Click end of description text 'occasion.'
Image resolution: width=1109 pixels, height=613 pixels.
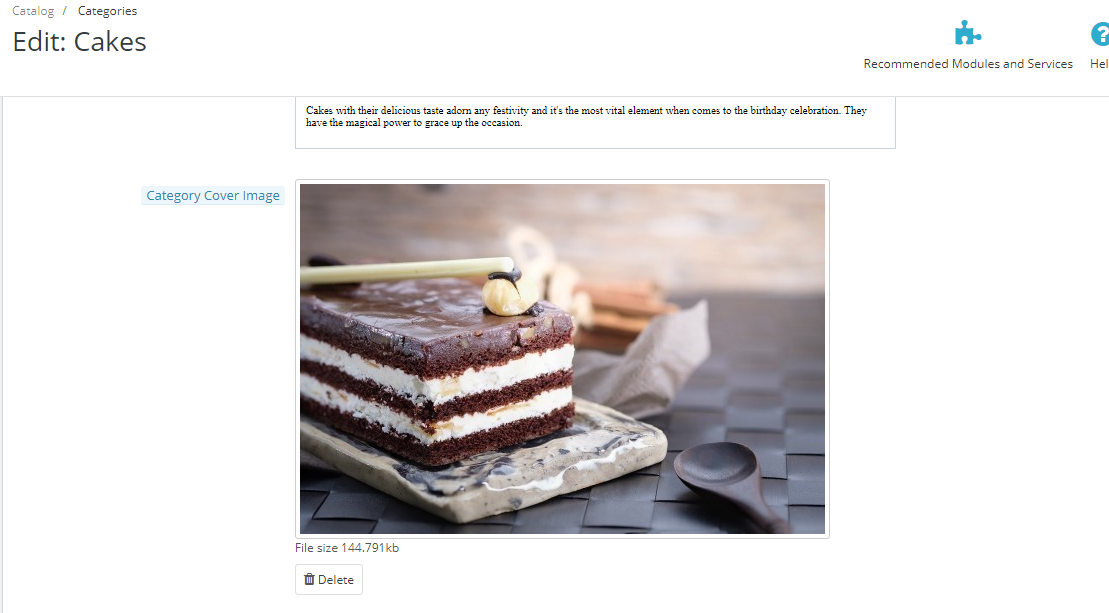pos(502,122)
